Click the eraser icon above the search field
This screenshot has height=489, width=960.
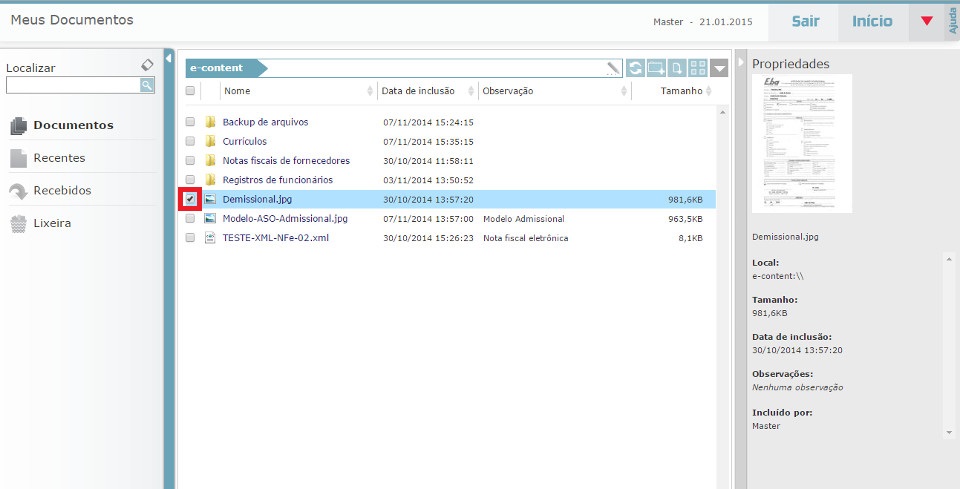(x=147, y=65)
